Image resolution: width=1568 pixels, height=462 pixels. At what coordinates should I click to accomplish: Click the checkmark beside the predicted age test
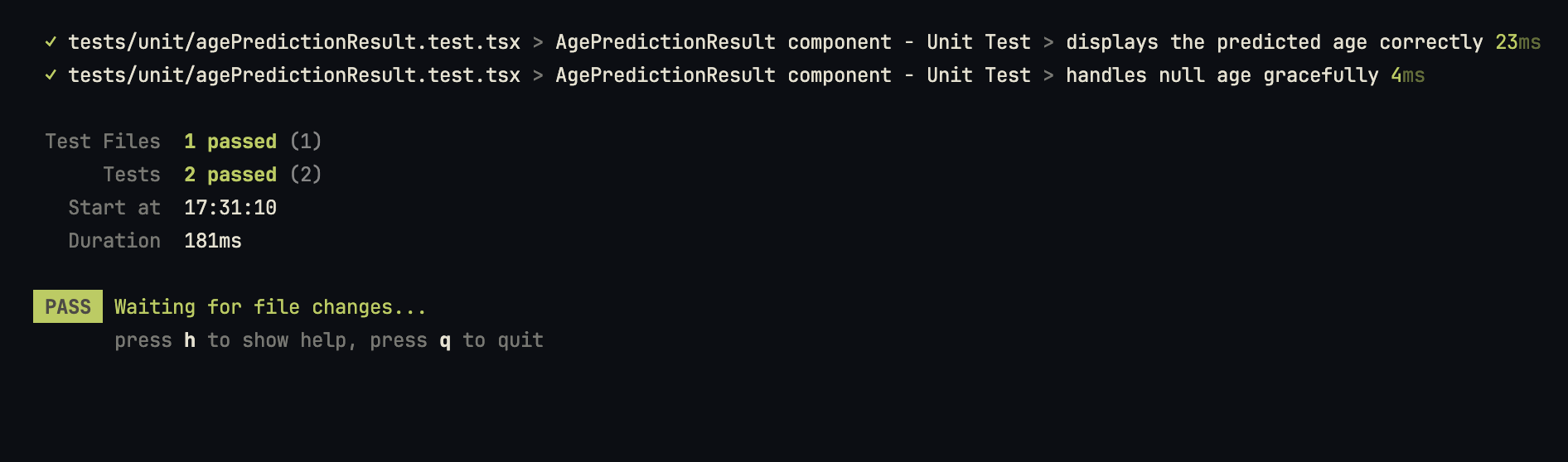click(x=51, y=41)
